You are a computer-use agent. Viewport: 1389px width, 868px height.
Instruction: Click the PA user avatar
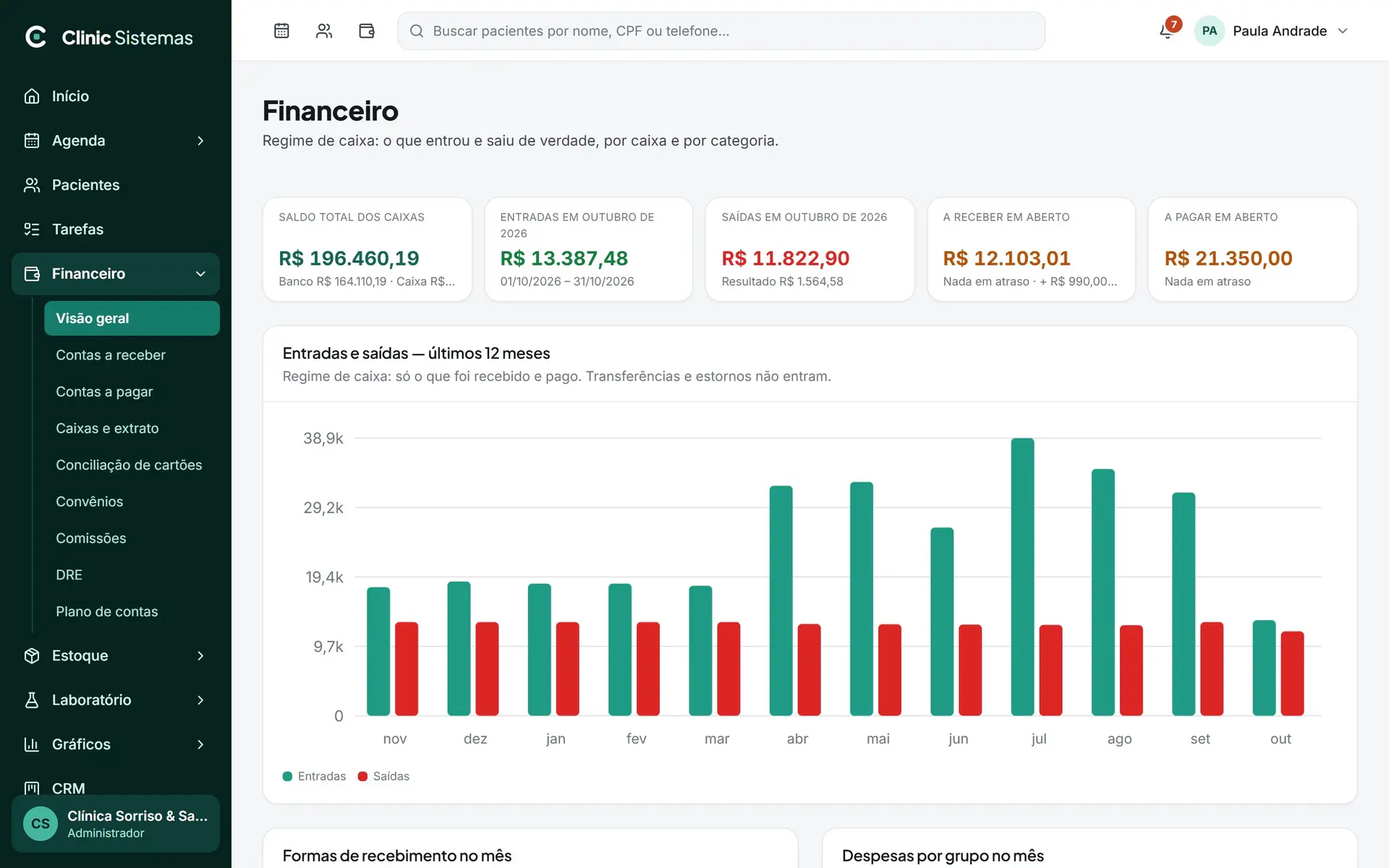(1209, 30)
